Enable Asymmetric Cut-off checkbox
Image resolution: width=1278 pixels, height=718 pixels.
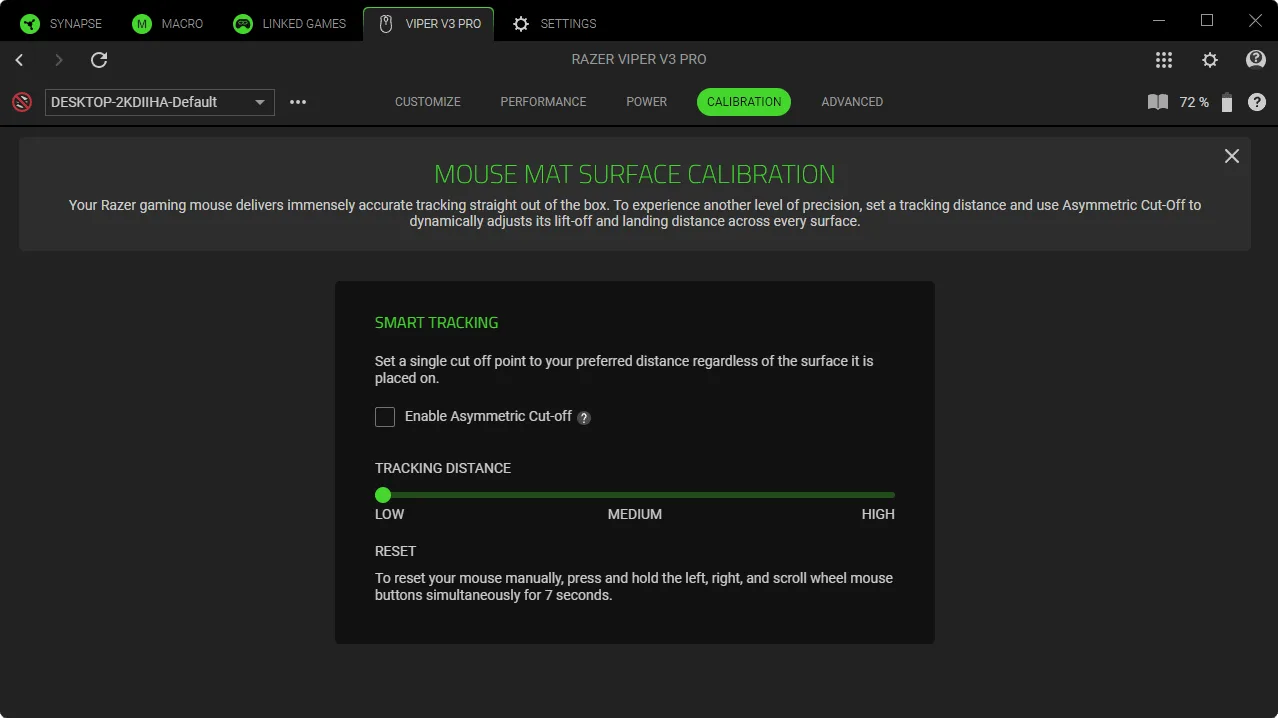(385, 417)
